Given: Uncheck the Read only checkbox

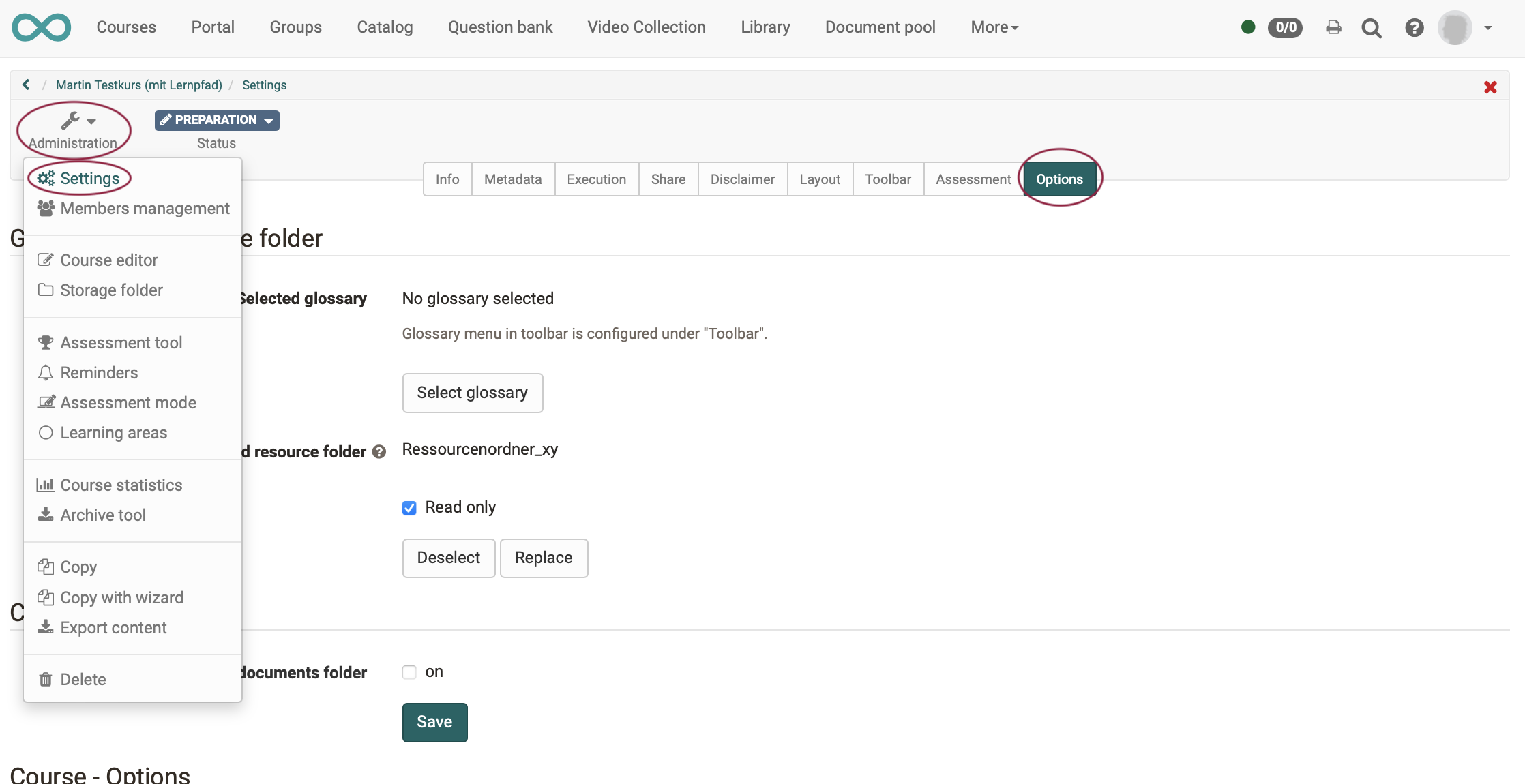Looking at the screenshot, I should coord(409,507).
